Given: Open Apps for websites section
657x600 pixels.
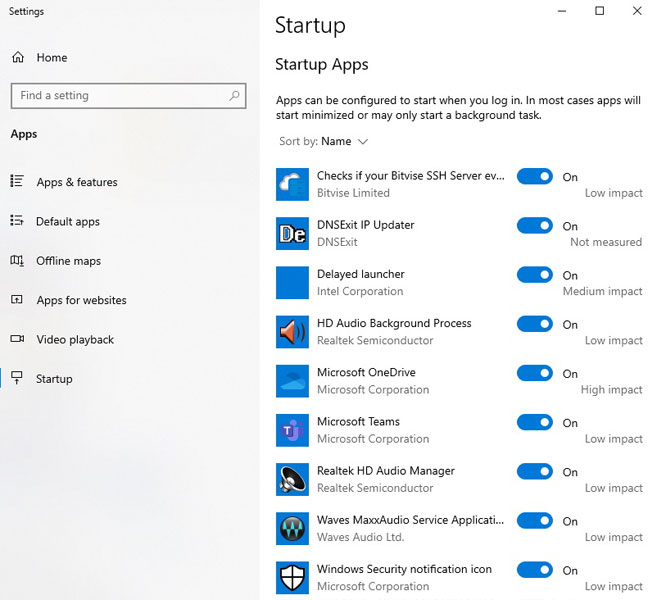Looking at the screenshot, I should pyautogui.click(x=81, y=300).
